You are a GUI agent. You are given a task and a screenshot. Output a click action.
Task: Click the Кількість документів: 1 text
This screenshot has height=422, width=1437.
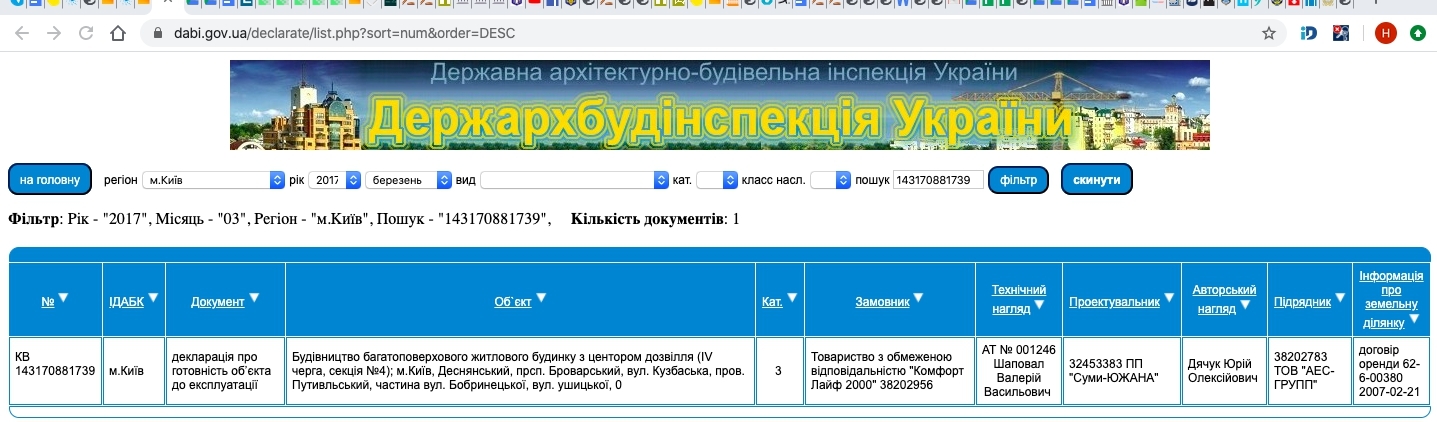(x=655, y=219)
